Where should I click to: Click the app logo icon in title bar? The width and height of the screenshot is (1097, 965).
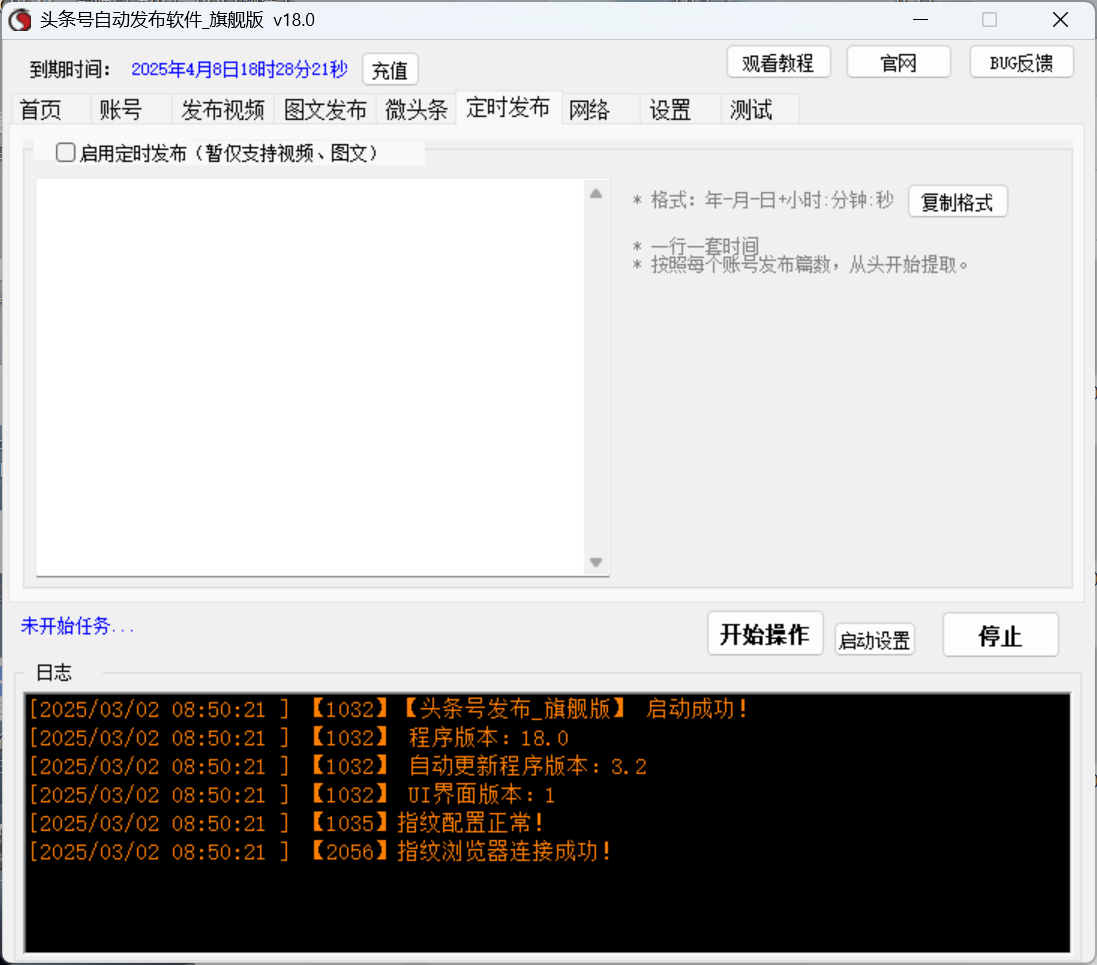click(20, 20)
